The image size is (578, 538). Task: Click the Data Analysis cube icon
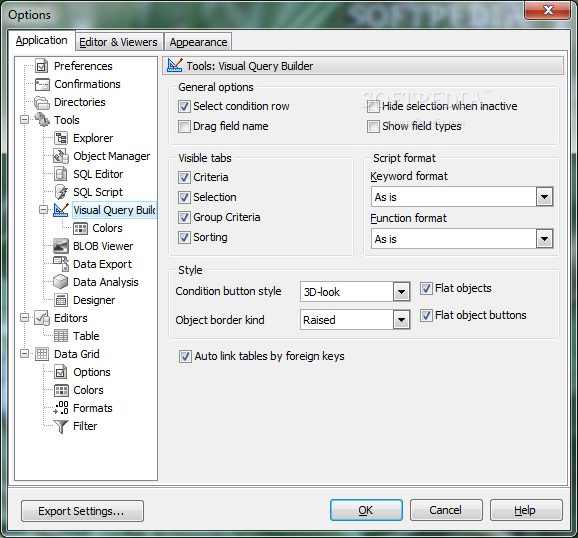coord(61,282)
